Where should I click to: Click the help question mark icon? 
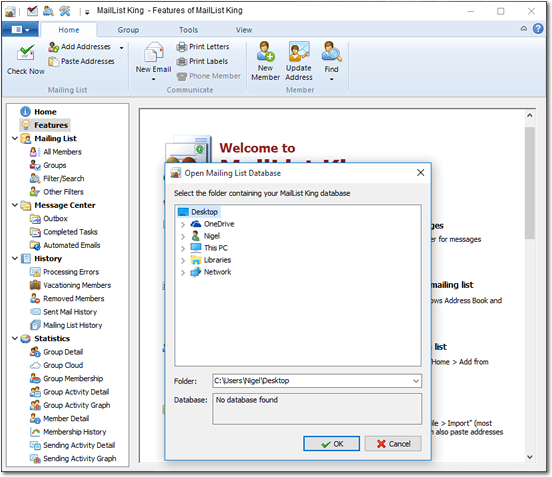coord(538,29)
